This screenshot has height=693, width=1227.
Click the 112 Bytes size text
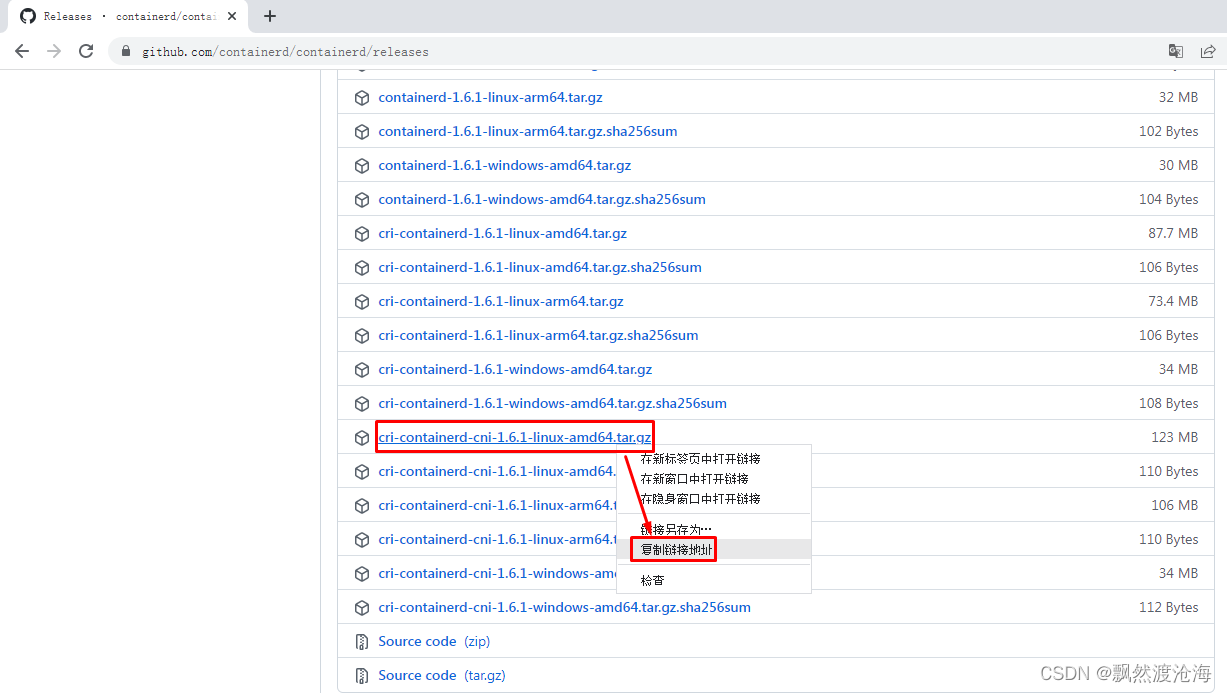1168,608
